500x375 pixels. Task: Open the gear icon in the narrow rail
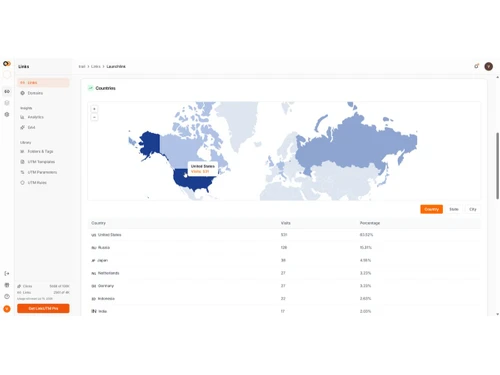[7, 114]
